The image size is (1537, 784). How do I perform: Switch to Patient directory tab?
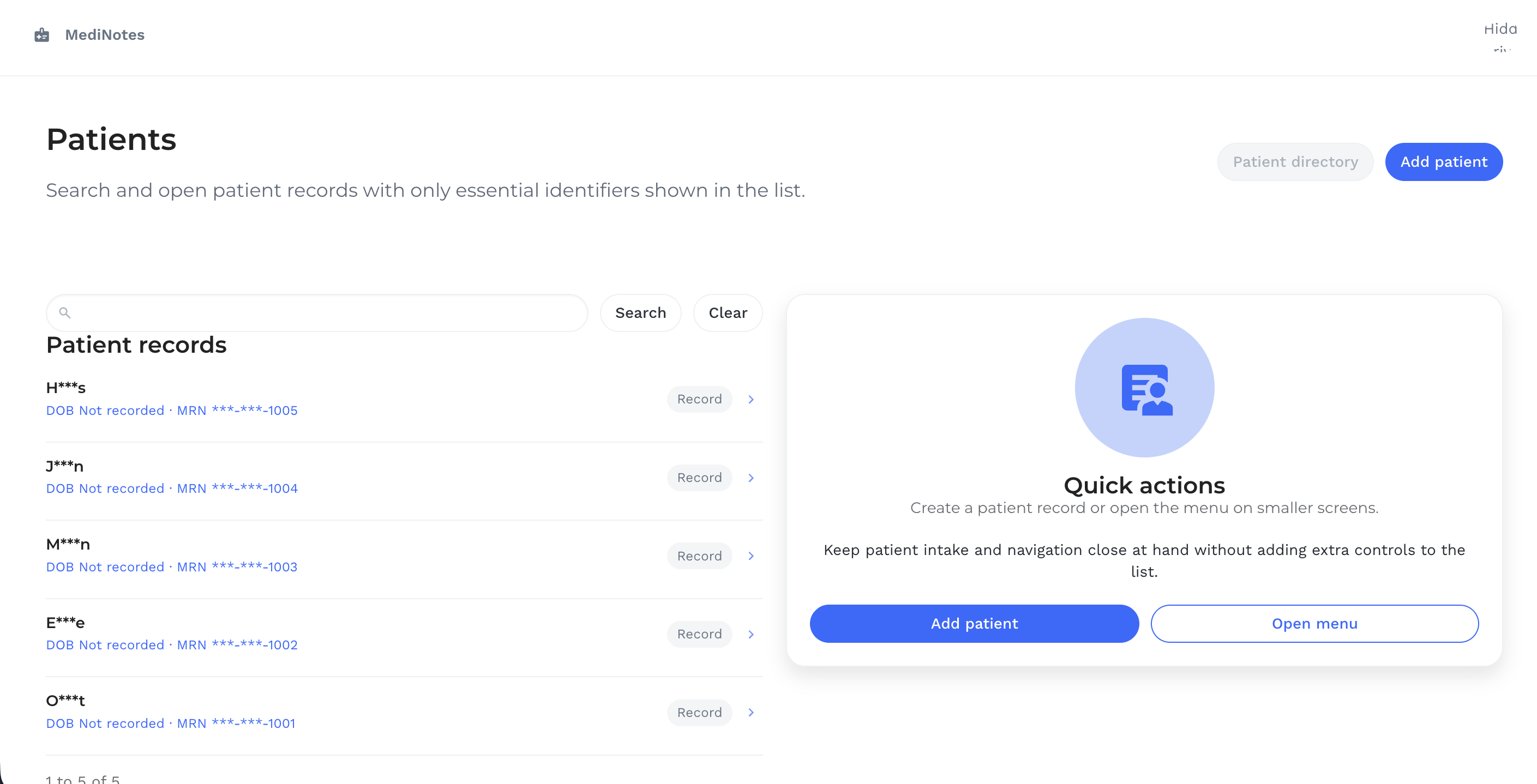[1295, 161]
